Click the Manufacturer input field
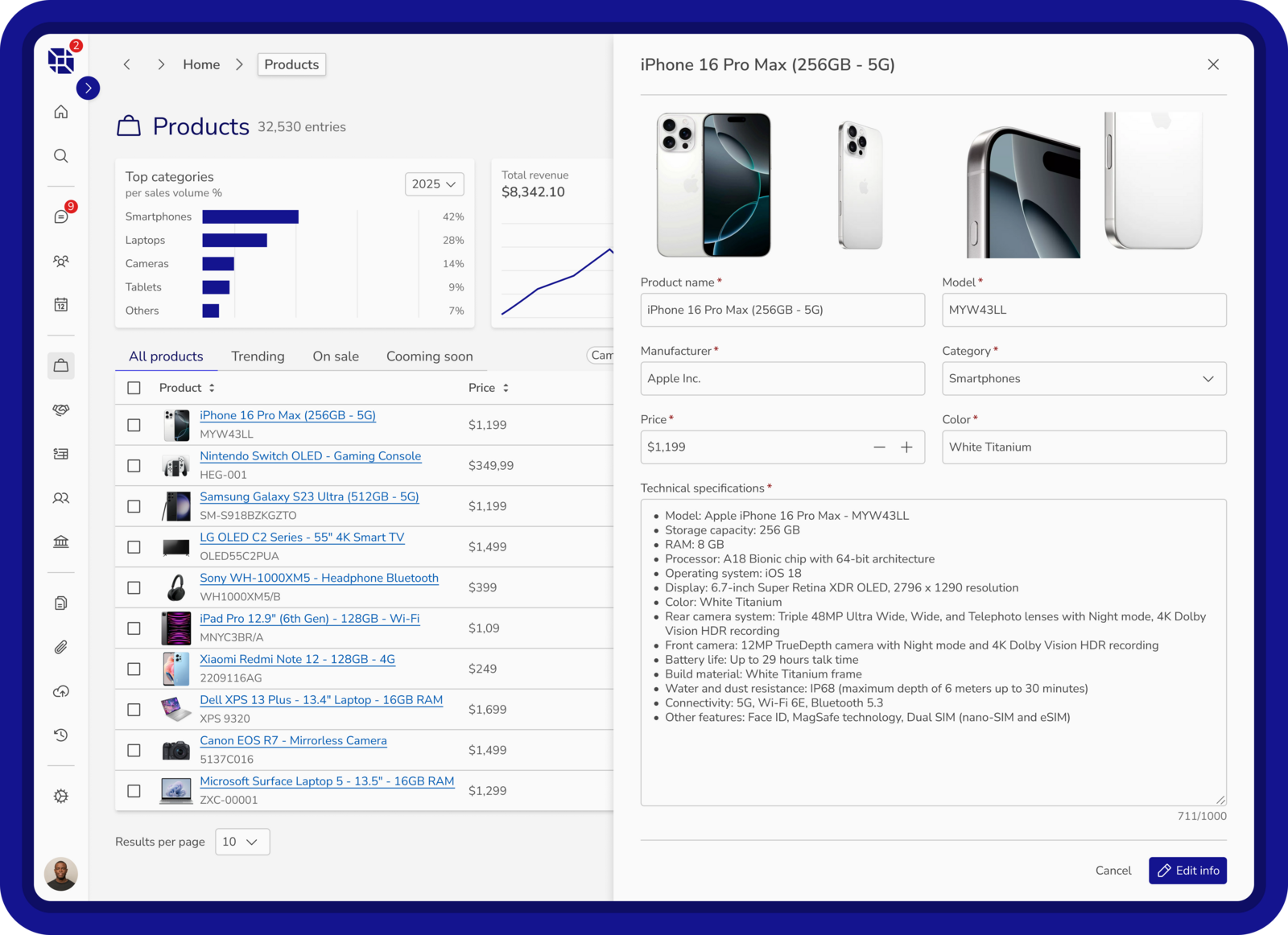Viewport: 1288px width, 935px height. (x=782, y=378)
